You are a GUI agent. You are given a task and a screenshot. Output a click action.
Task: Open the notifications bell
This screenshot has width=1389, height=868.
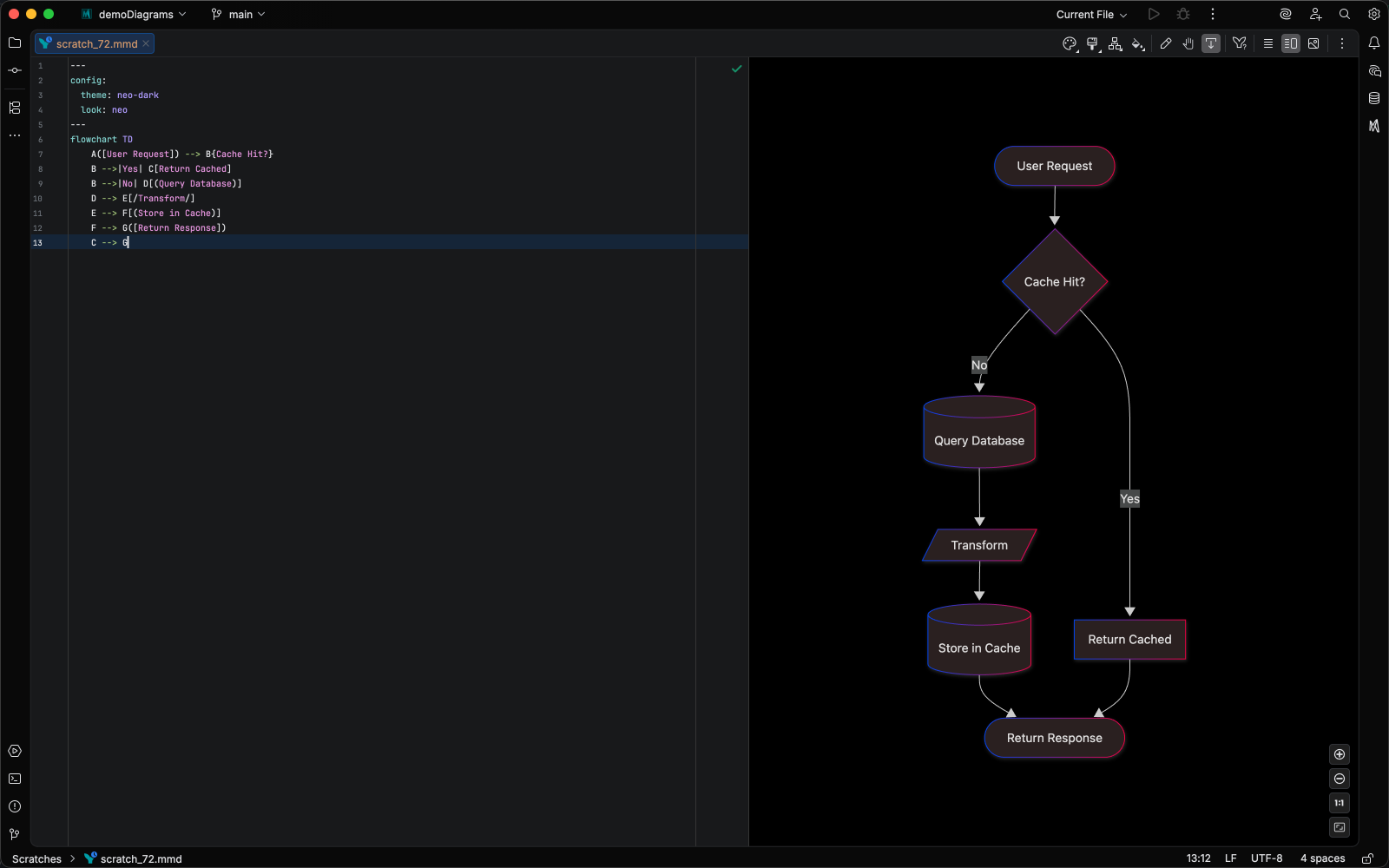(x=1374, y=43)
